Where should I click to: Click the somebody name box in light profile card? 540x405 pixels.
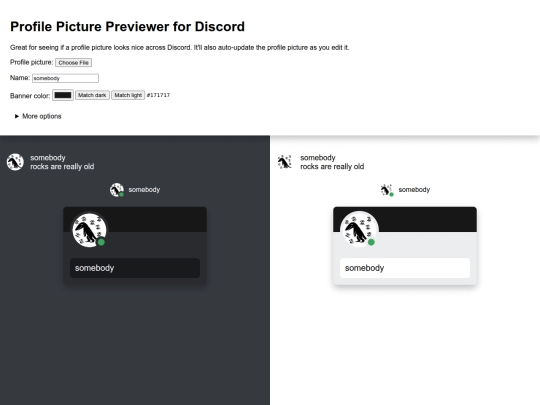[405, 268]
